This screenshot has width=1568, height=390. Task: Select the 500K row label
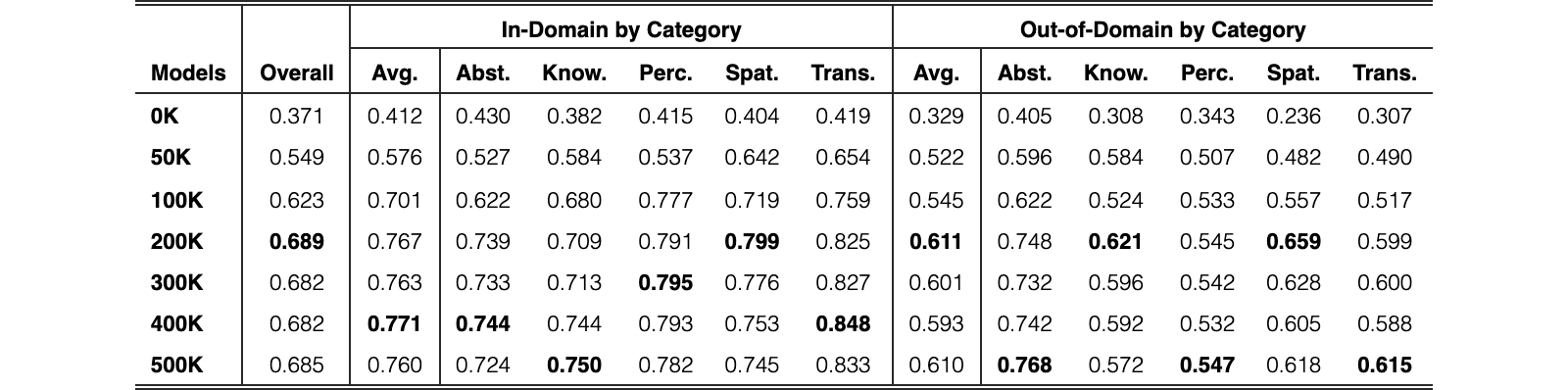pos(177,365)
